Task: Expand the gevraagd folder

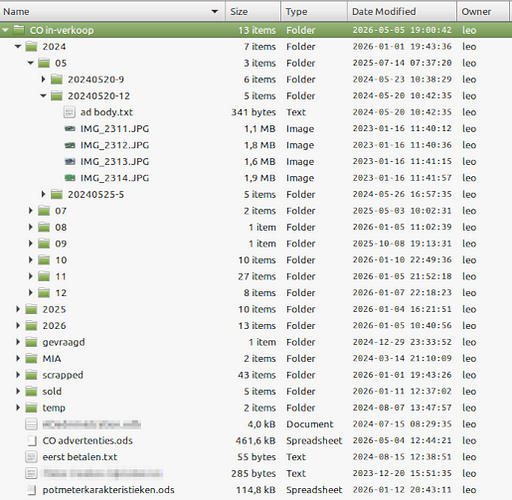Action: click(18, 342)
